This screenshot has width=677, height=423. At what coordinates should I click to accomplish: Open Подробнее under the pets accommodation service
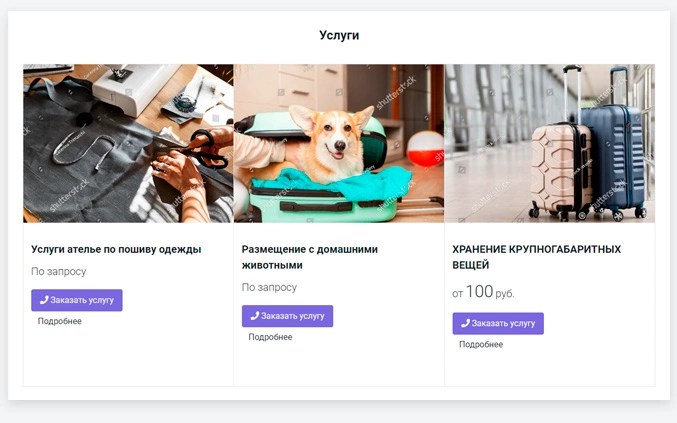pyautogui.click(x=270, y=337)
